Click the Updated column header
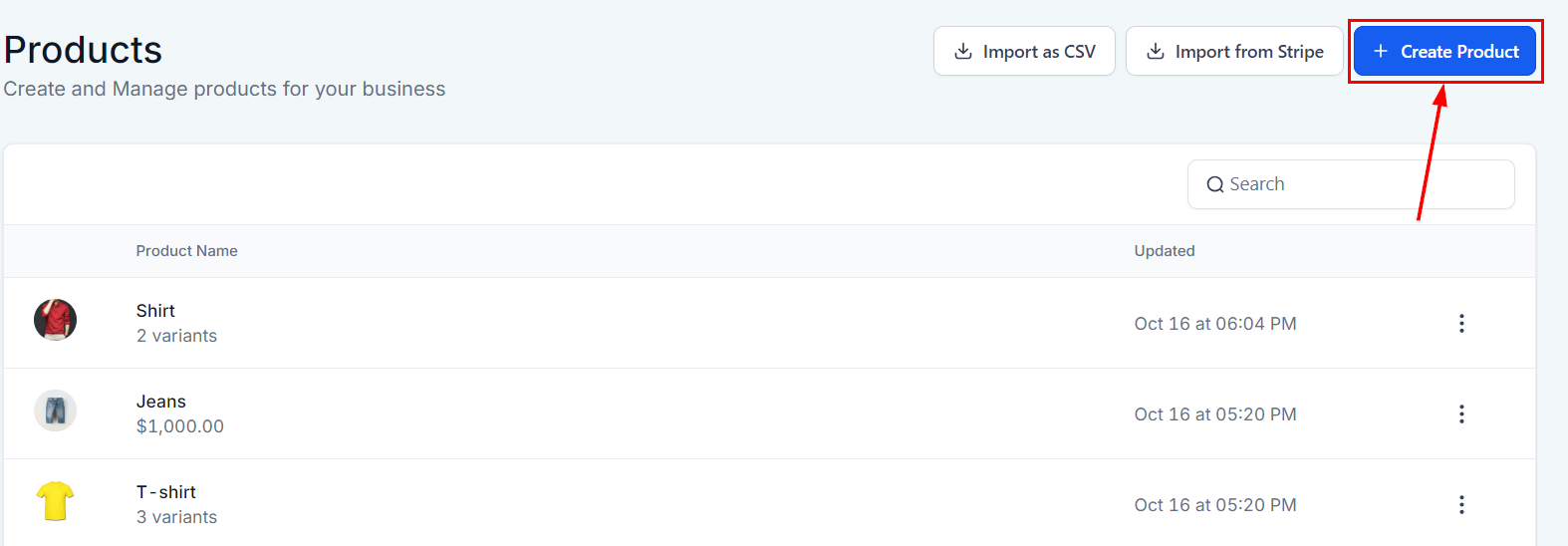Image resolution: width=1568 pixels, height=546 pixels. [x=1164, y=251]
